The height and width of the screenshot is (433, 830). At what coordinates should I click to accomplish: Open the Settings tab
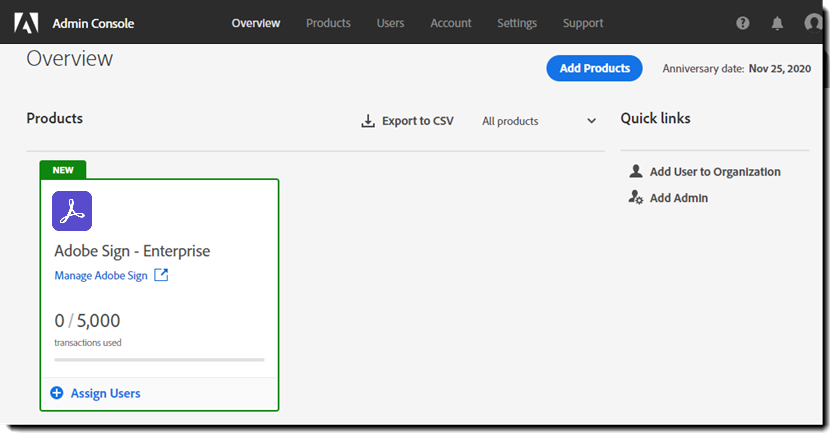coord(517,23)
